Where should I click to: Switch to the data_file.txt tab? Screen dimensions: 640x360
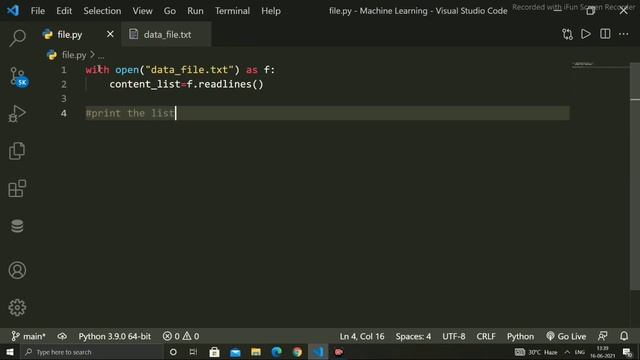(x=167, y=34)
